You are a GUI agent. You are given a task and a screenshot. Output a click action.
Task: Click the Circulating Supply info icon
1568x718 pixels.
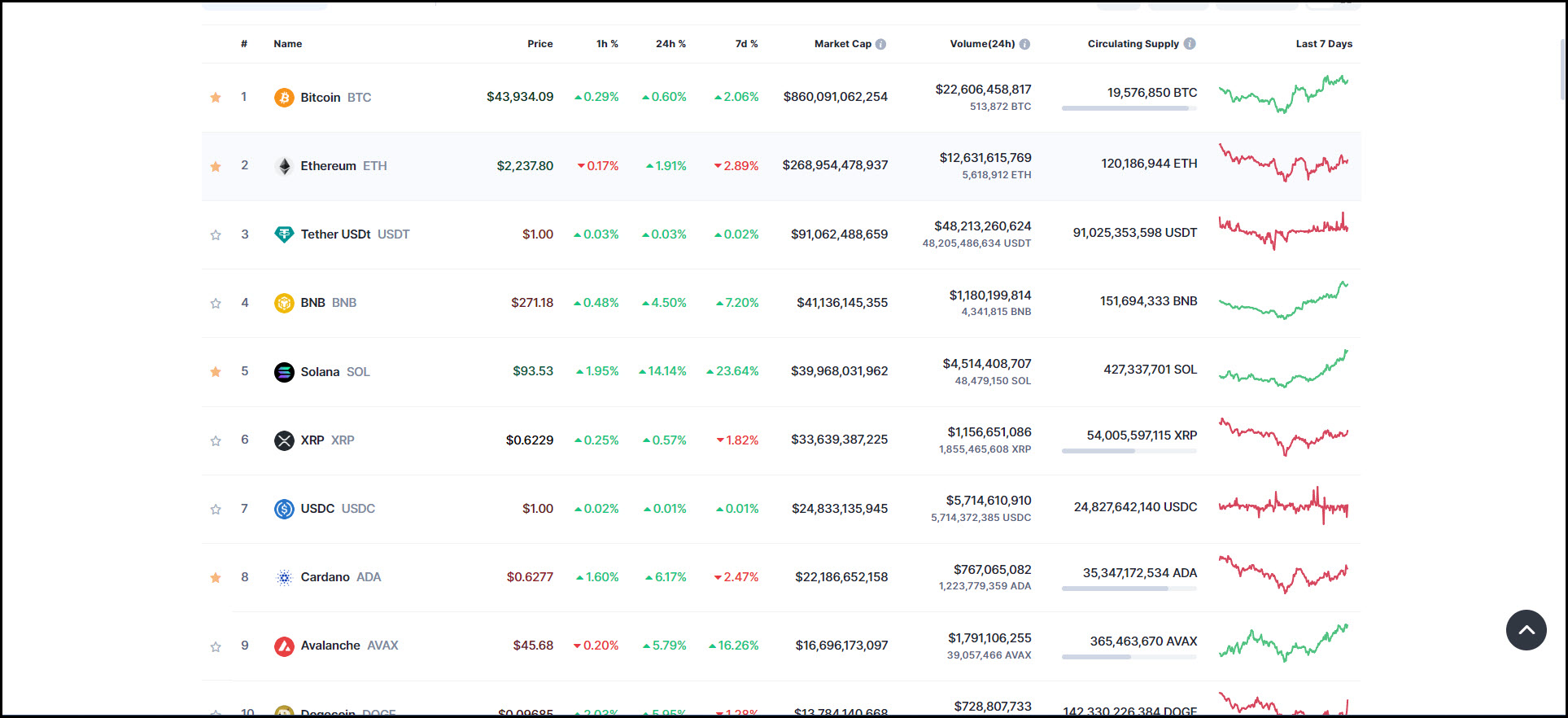pyautogui.click(x=1190, y=44)
